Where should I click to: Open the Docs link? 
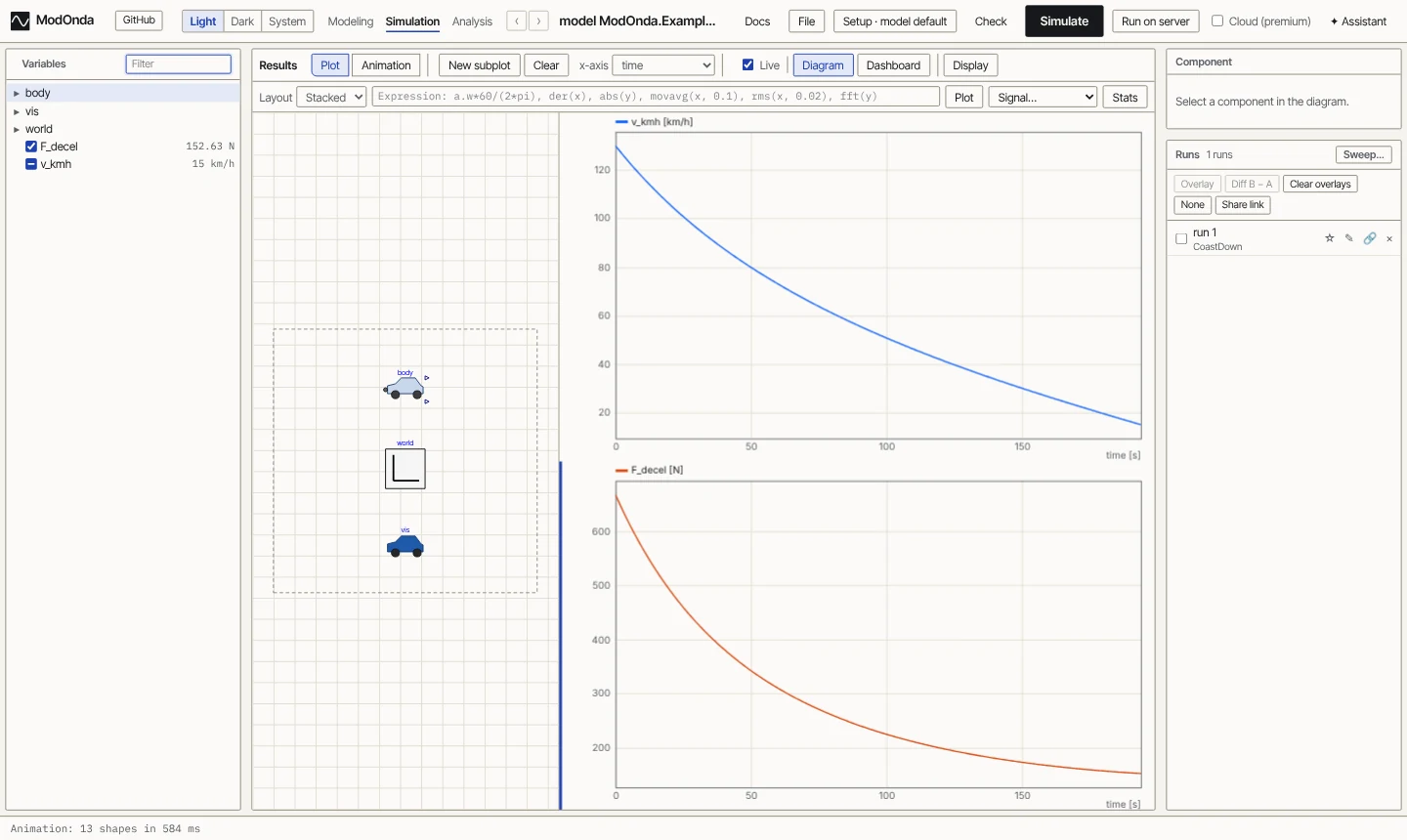coord(757,21)
